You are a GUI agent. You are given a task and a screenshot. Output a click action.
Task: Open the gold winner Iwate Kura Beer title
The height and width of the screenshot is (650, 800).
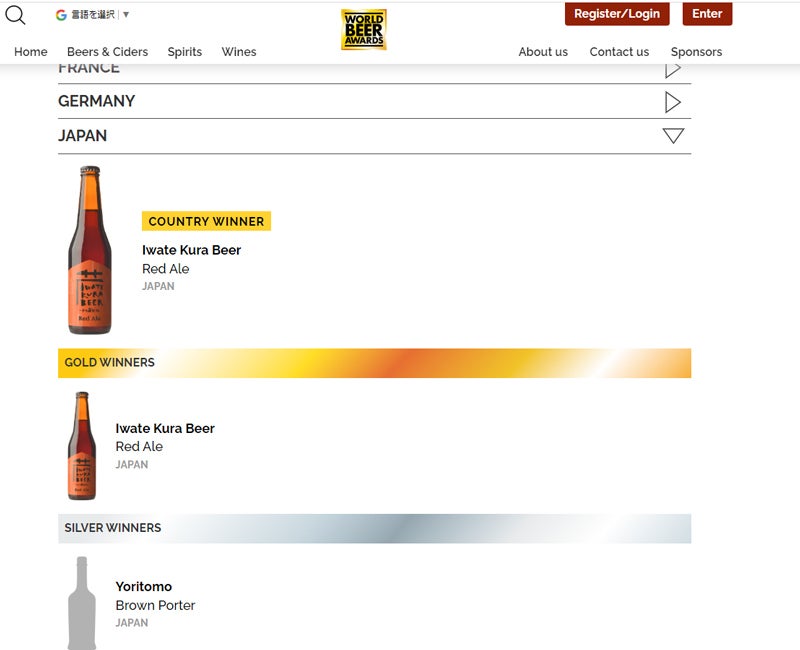tap(165, 428)
